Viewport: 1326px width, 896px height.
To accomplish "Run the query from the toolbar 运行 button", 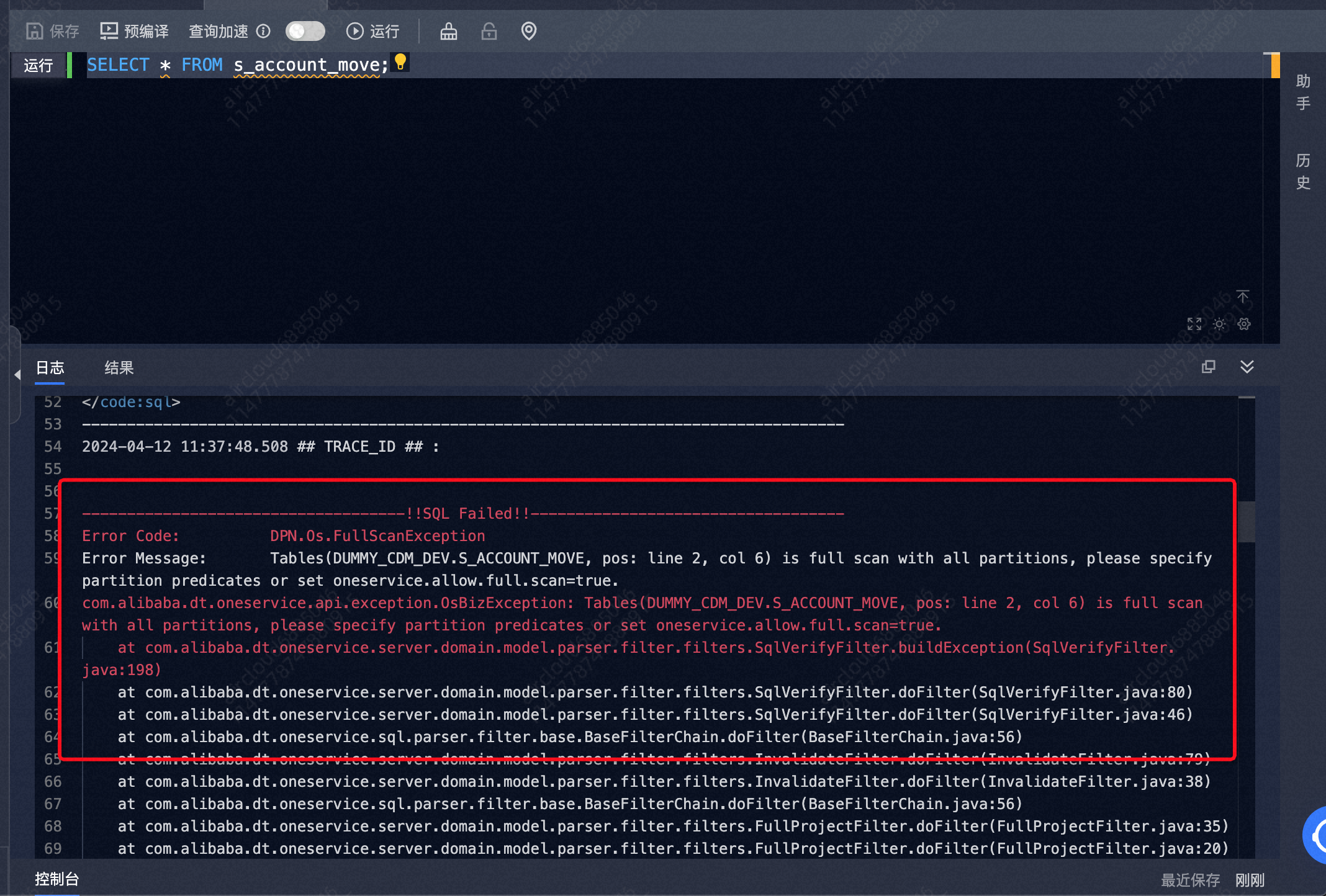I will (372, 31).
